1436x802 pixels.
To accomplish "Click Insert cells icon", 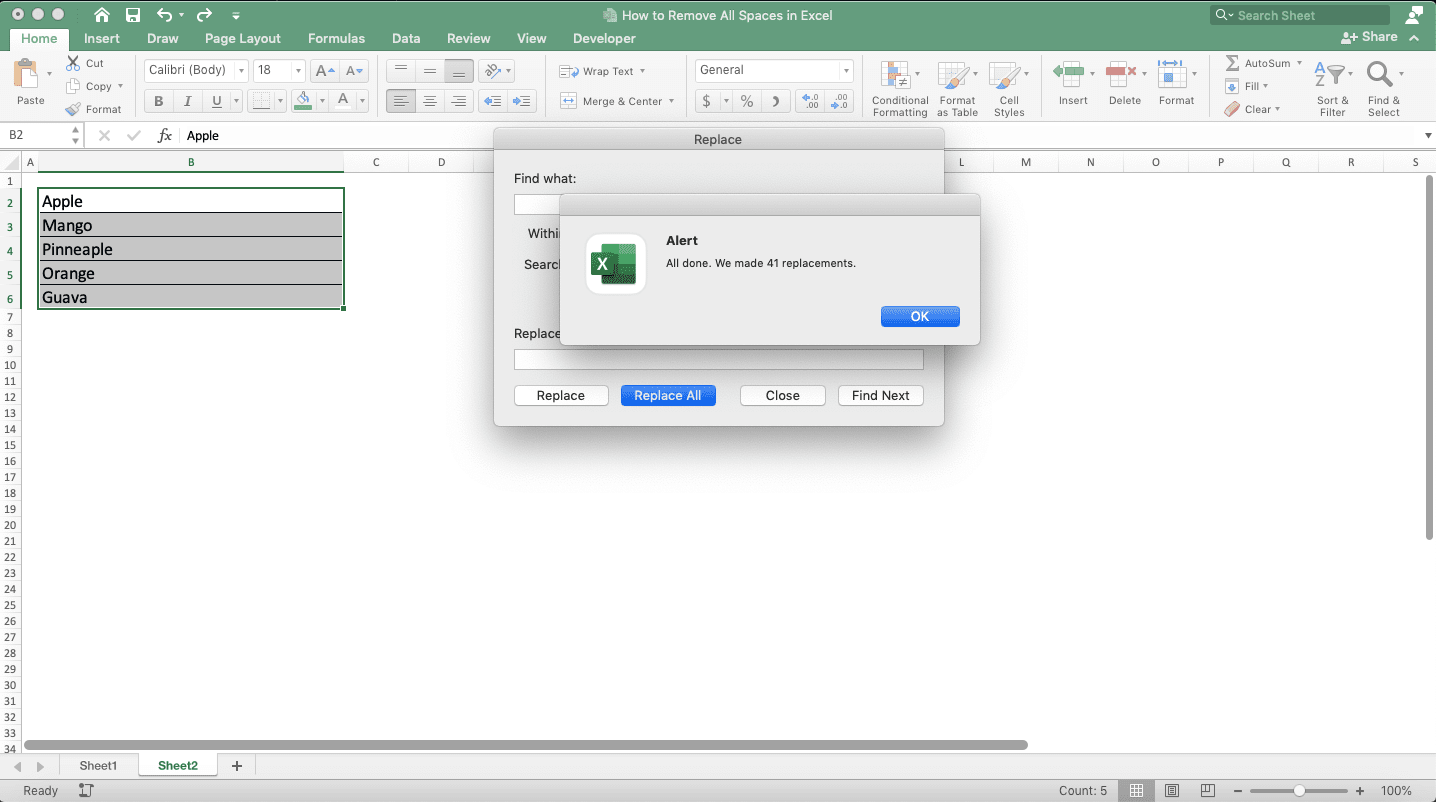I will point(1069,74).
